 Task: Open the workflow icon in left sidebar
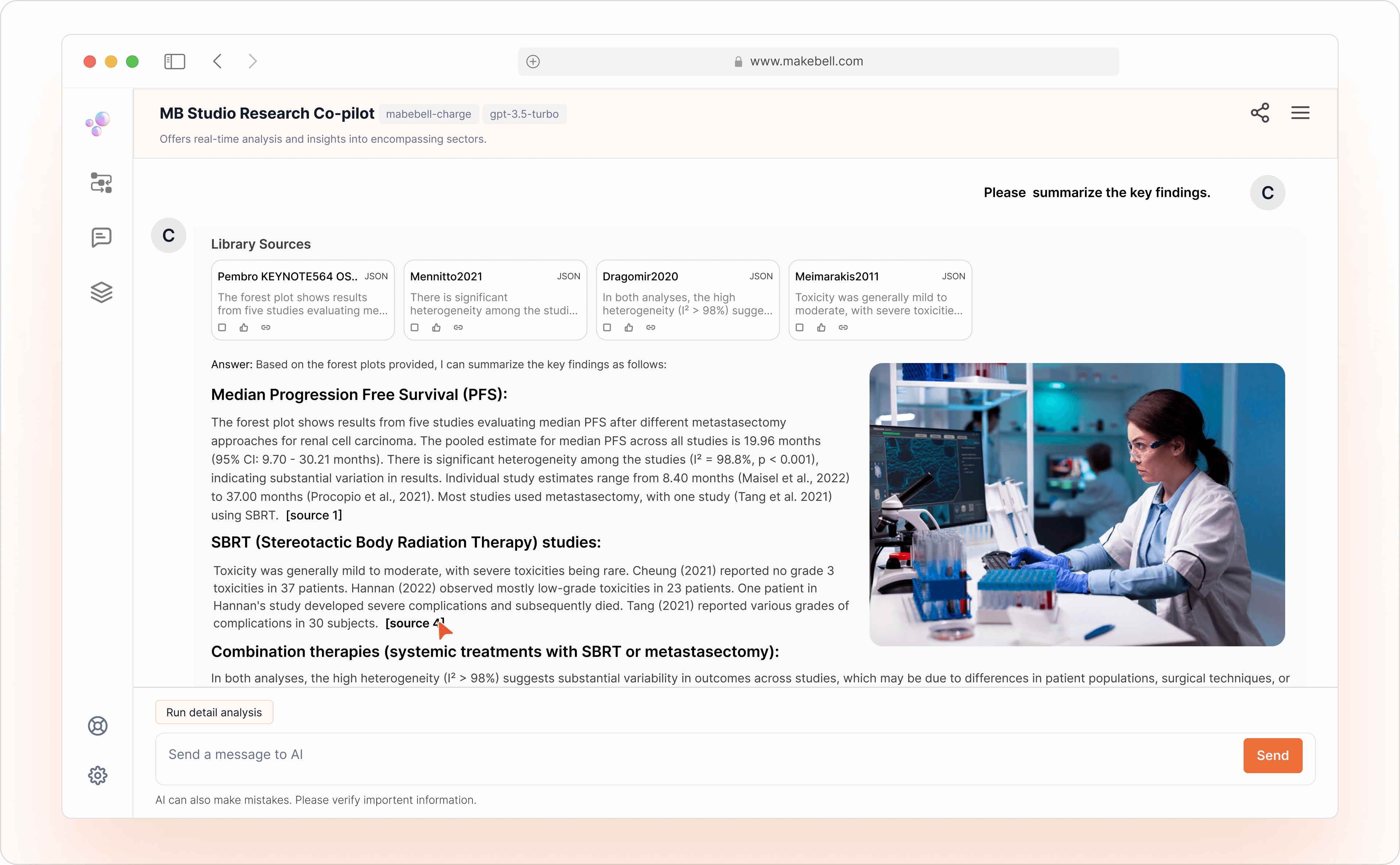pyautogui.click(x=101, y=183)
